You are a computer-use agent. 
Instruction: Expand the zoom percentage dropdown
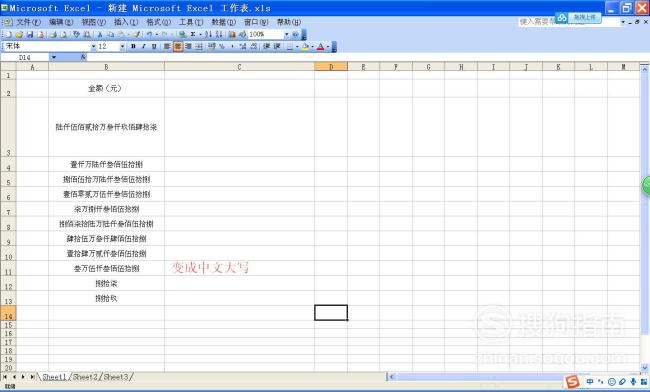286,34
